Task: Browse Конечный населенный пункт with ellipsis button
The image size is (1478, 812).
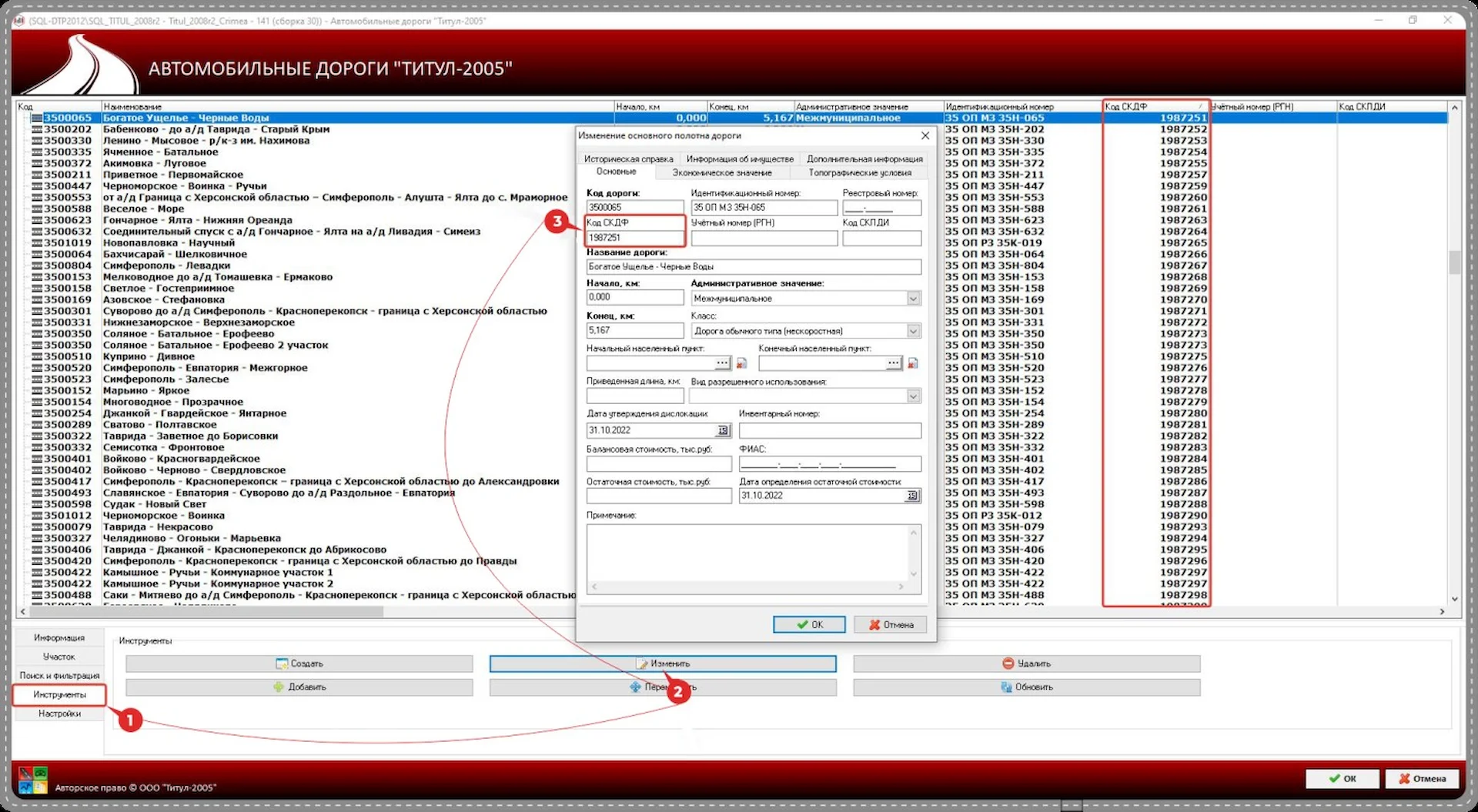Action: pyautogui.click(x=893, y=363)
